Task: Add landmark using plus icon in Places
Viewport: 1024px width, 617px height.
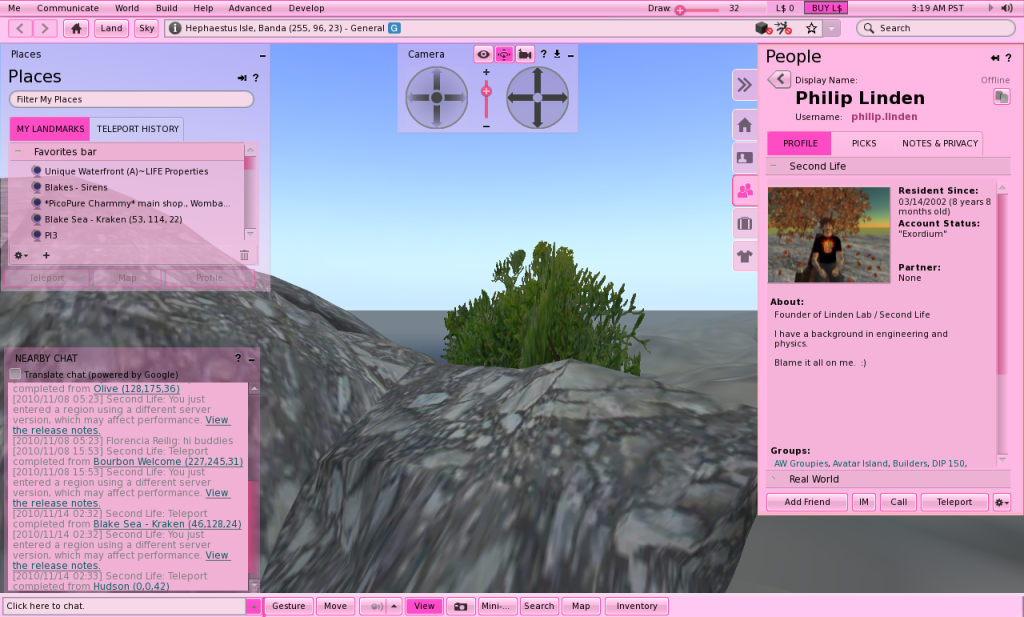Action: tap(46, 255)
